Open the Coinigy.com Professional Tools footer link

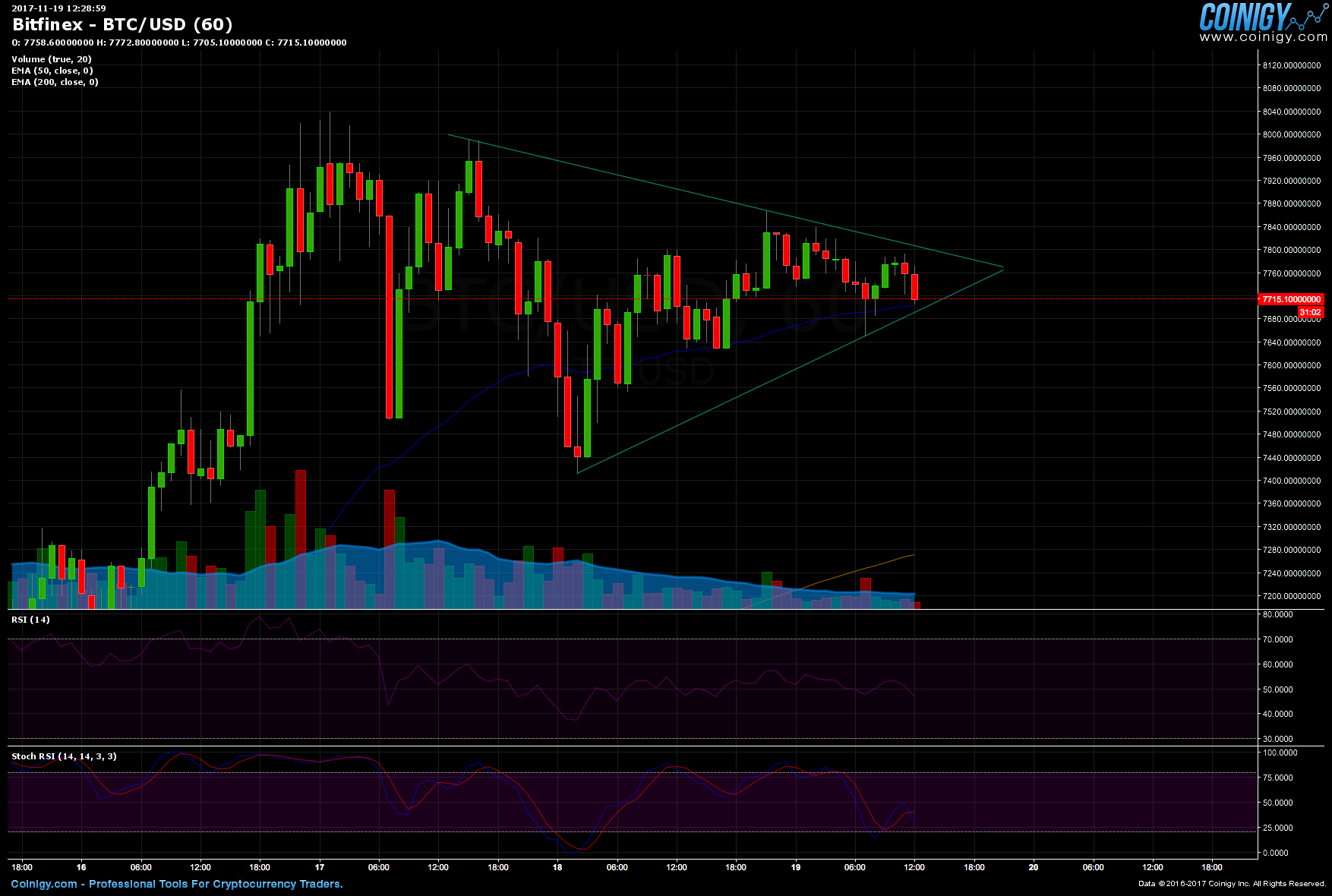177,884
